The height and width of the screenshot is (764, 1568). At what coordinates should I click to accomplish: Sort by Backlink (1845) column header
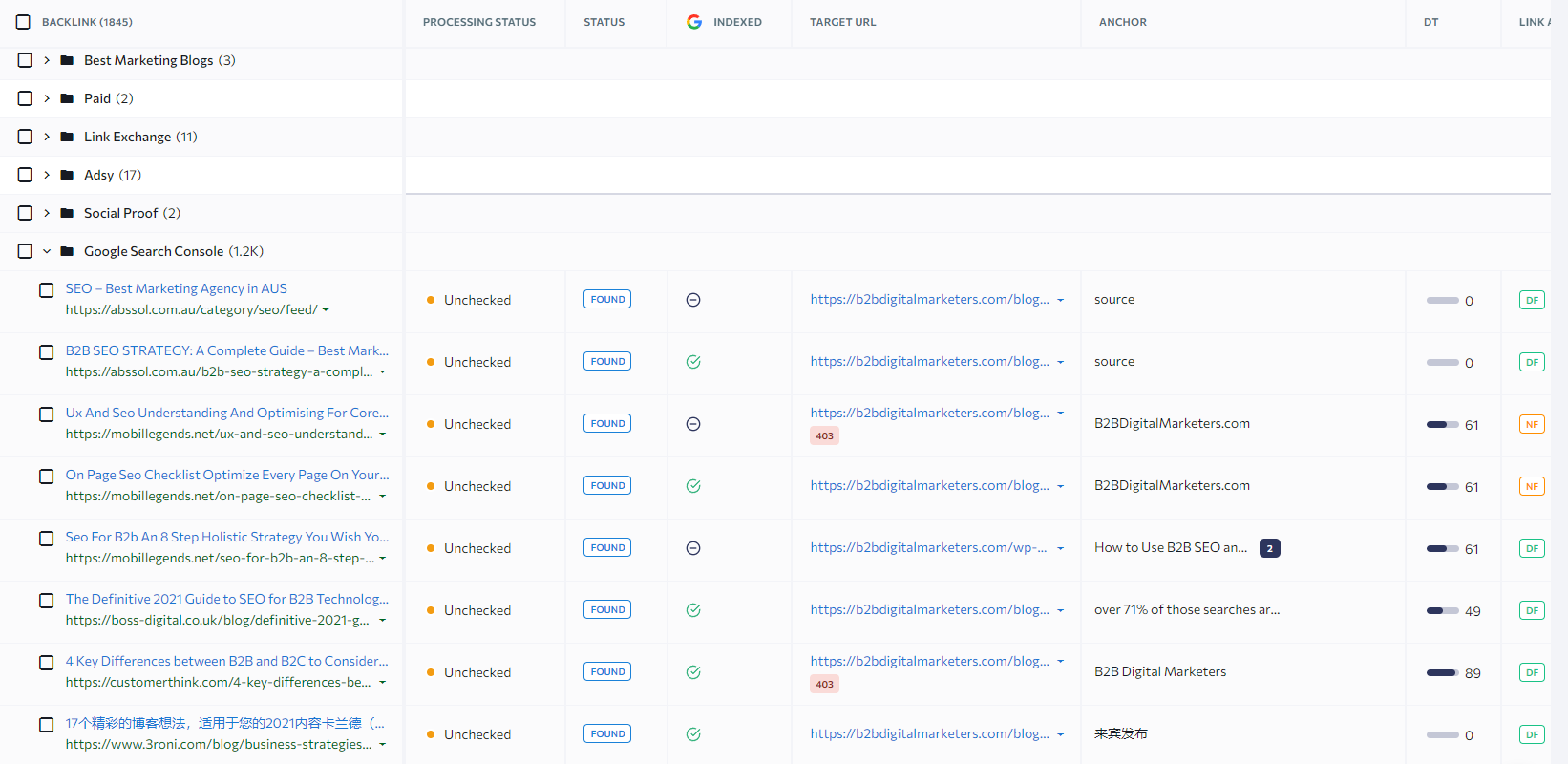tap(87, 22)
